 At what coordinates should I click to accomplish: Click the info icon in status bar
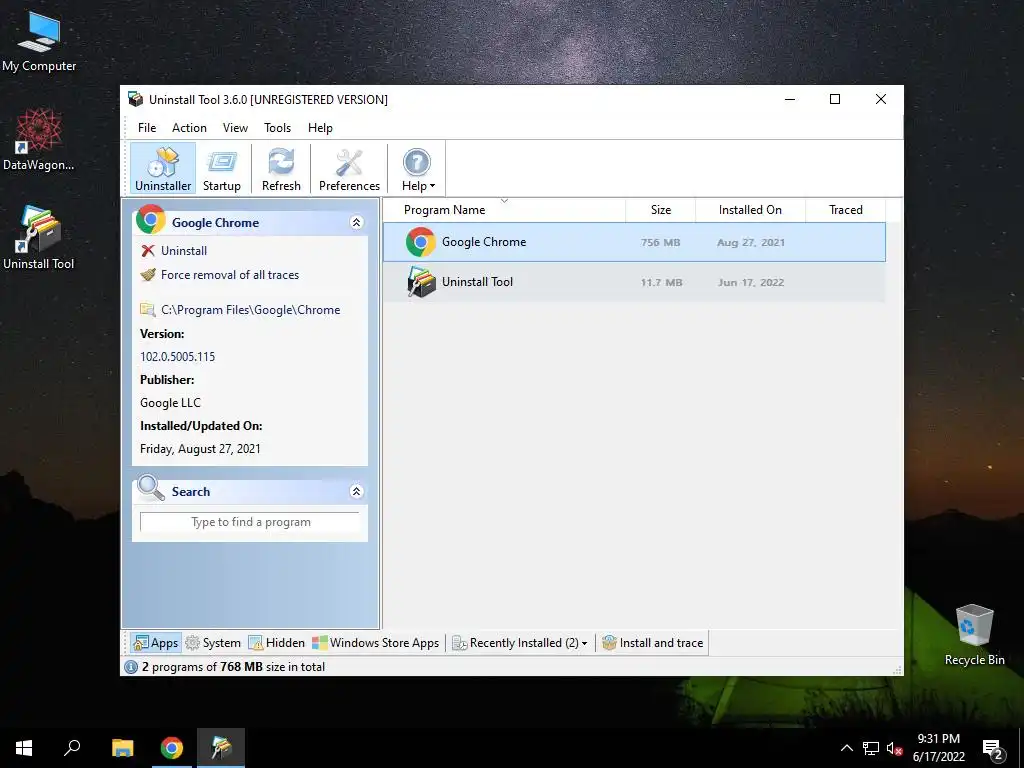(x=131, y=667)
